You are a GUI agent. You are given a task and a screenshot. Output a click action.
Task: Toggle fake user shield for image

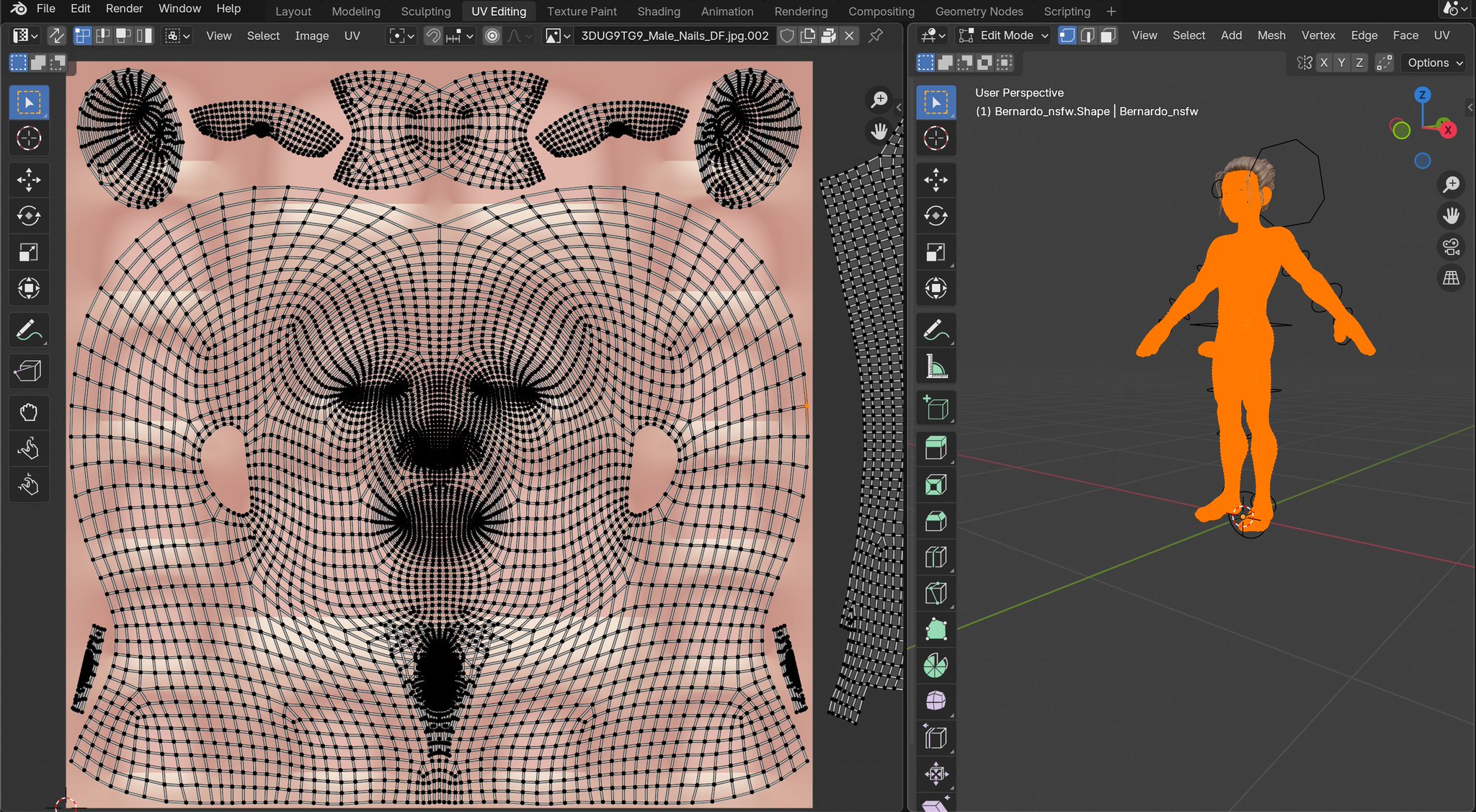tap(787, 35)
